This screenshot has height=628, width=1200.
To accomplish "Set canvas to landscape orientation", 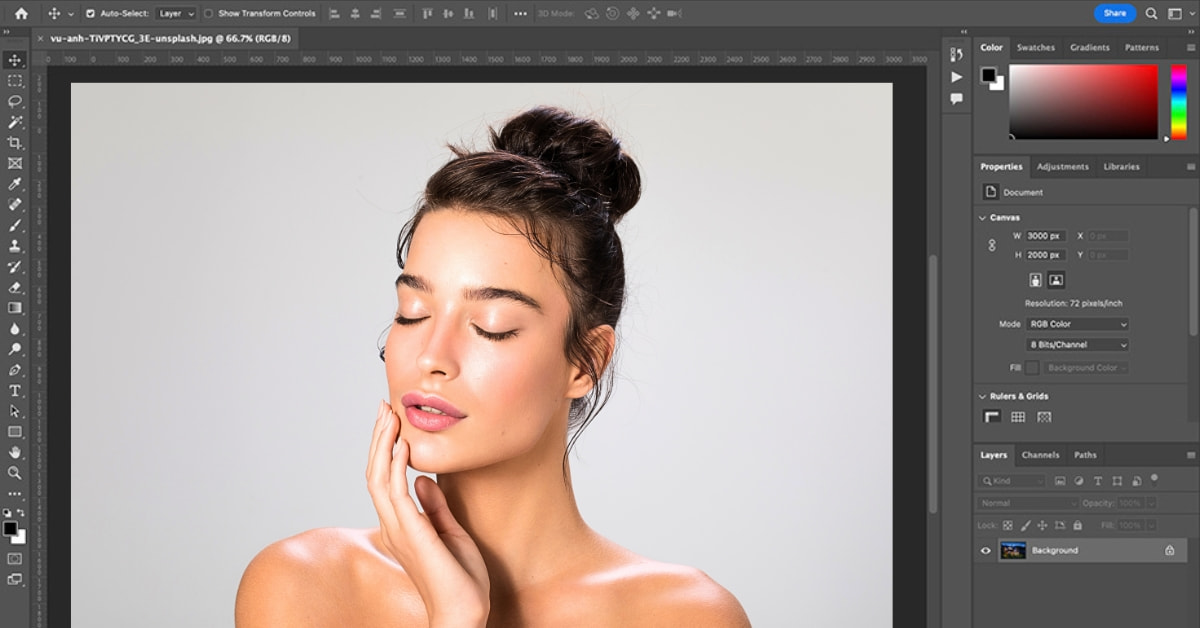I will click(1056, 280).
